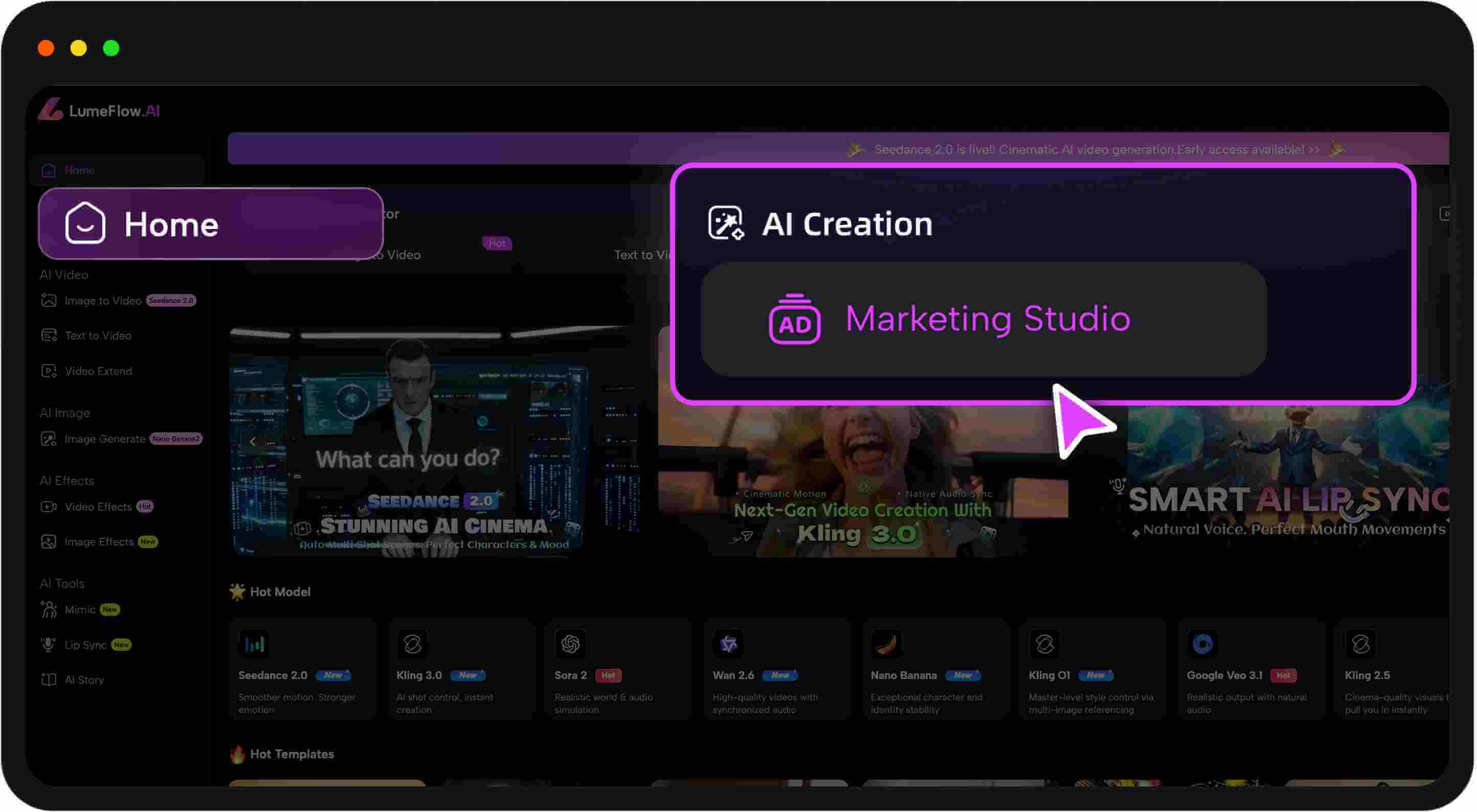Click the Nano Banana2 badge beside Image Generate
The height and width of the screenshot is (812, 1477).
coord(176,439)
